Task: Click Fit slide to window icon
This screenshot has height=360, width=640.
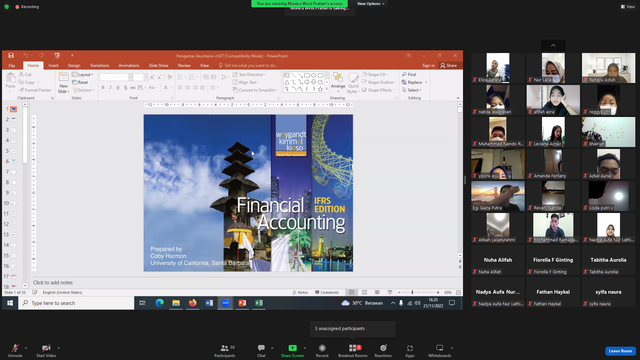Action: click(x=458, y=292)
